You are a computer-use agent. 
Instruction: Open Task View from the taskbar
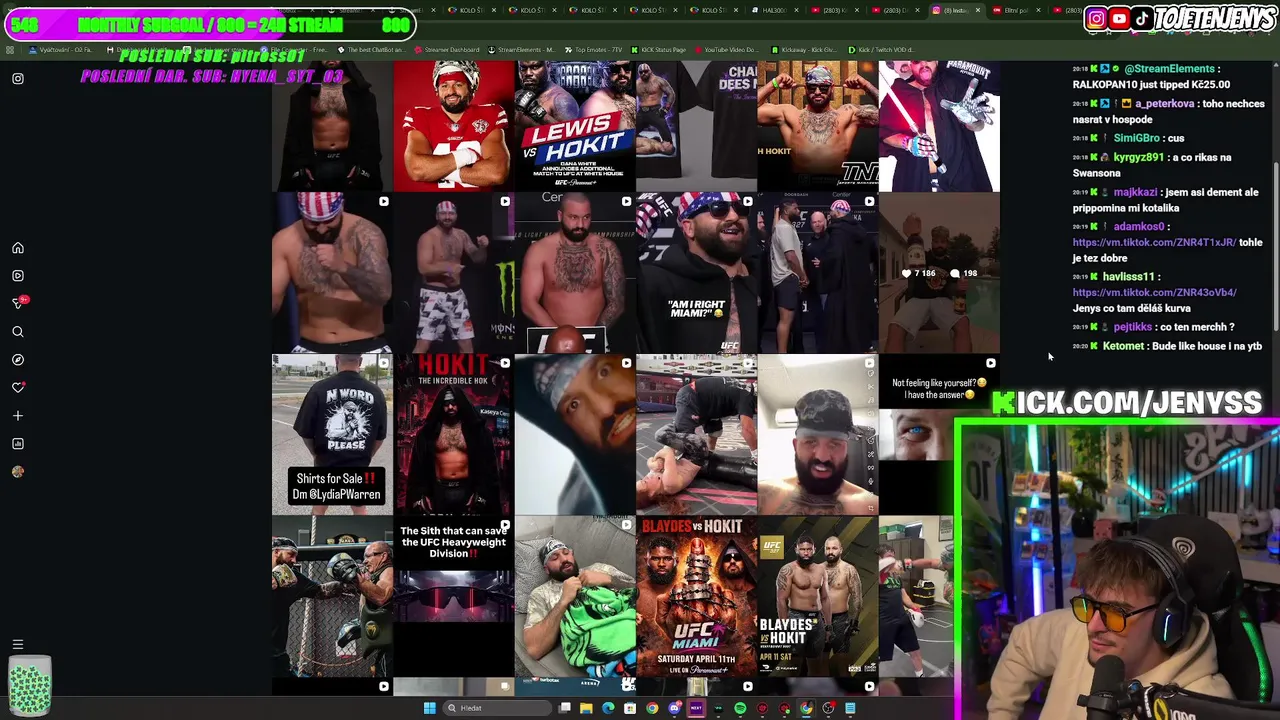[565, 708]
